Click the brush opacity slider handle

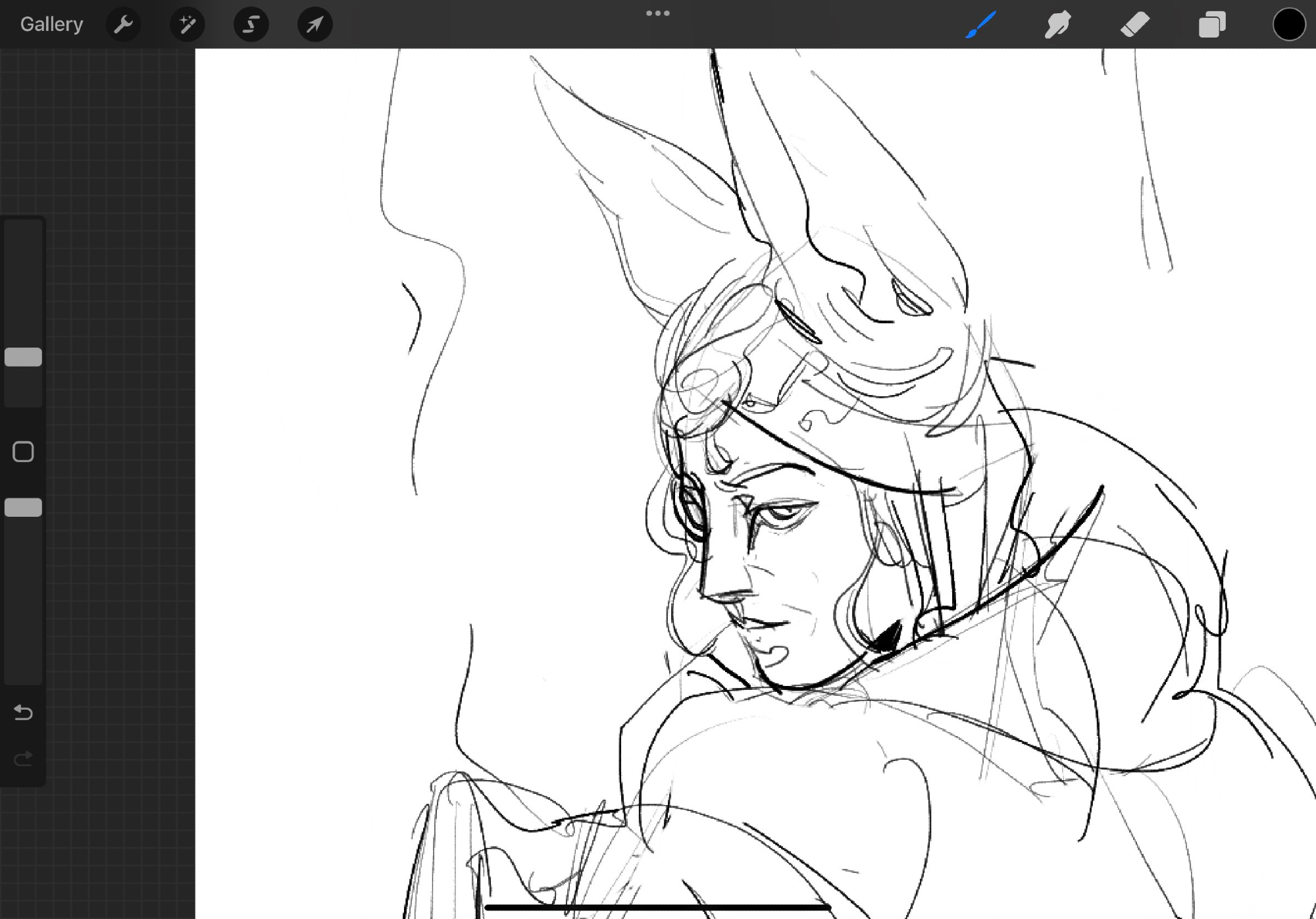pos(24,508)
